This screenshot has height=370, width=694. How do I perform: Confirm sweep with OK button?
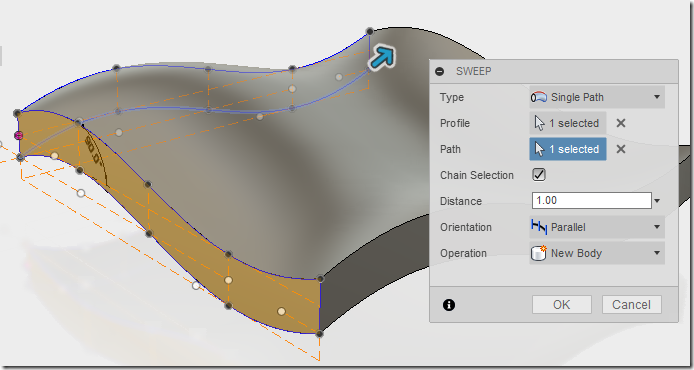pyautogui.click(x=562, y=304)
